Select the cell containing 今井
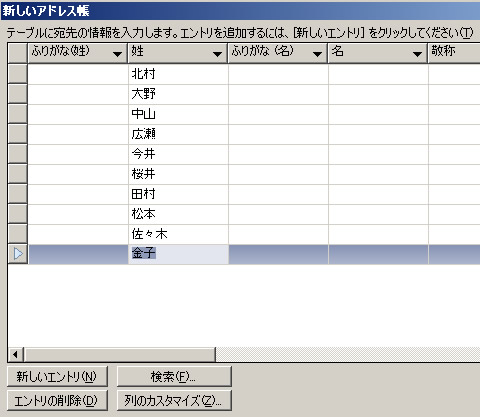480x417 pixels. click(178, 154)
